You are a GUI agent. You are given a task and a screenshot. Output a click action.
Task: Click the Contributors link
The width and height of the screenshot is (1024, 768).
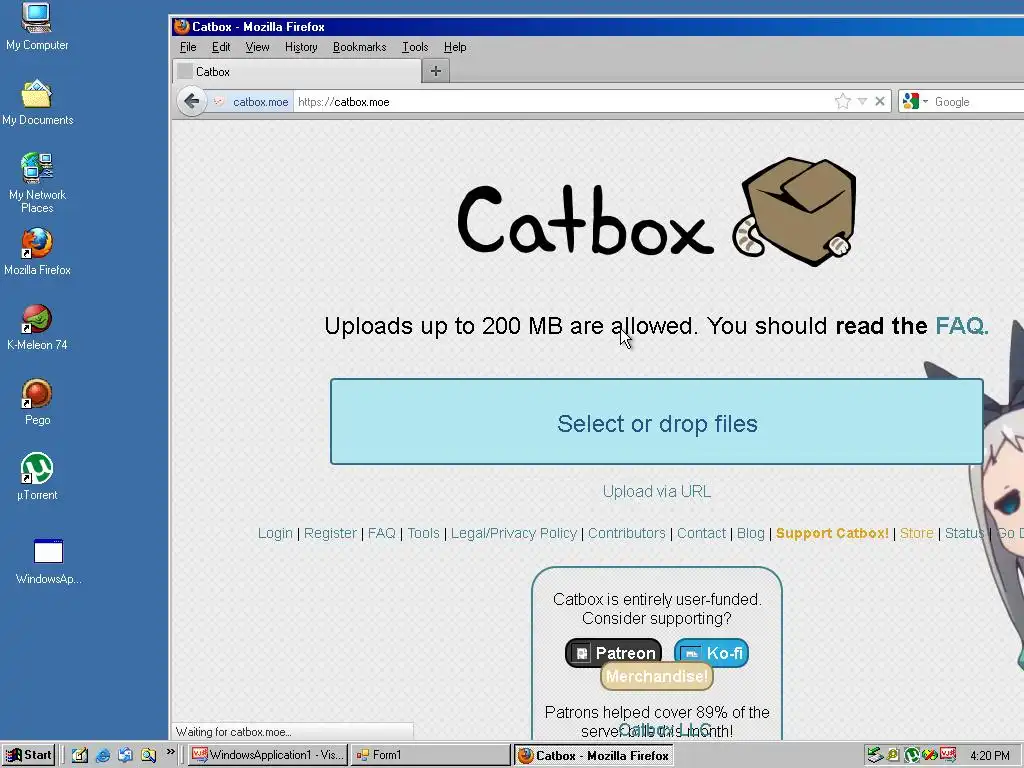[626, 533]
